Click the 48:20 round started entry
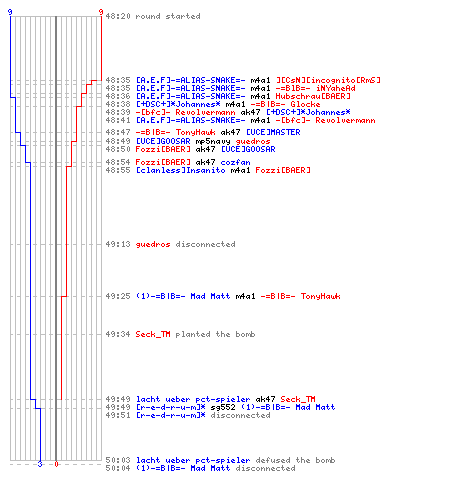 (153, 16)
